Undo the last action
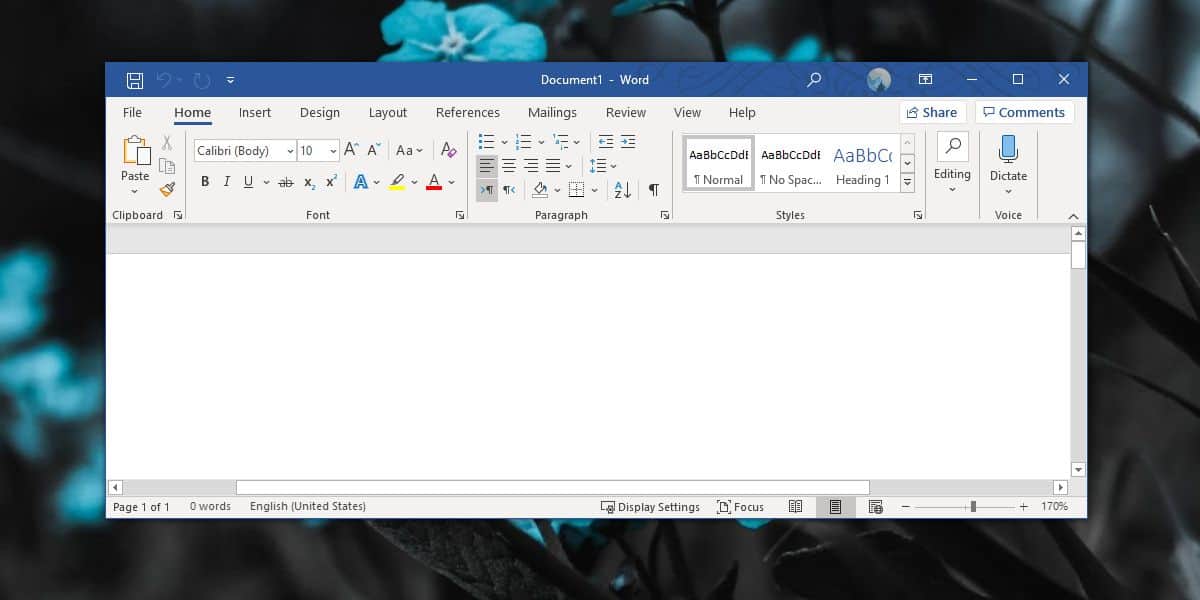The image size is (1200, 600). [x=164, y=80]
